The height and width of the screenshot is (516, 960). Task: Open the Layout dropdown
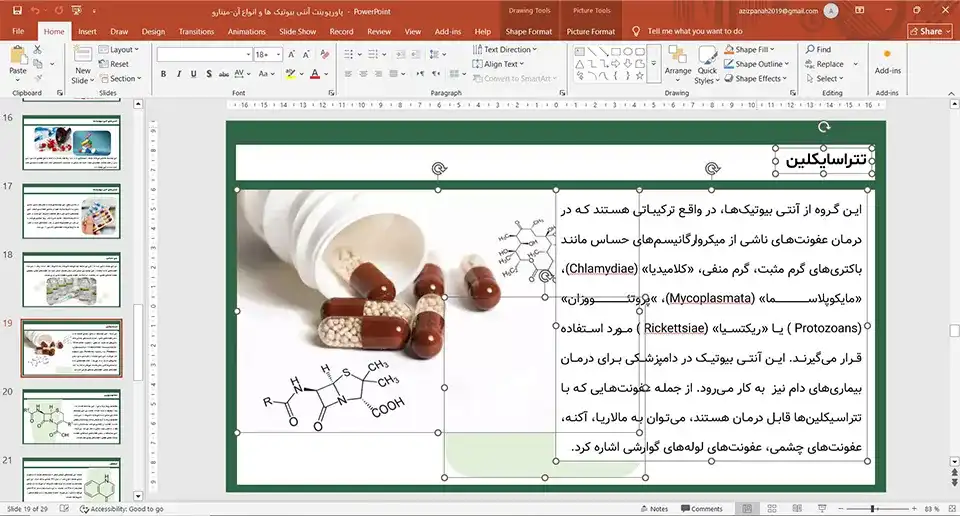pyautogui.click(x=119, y=50)
